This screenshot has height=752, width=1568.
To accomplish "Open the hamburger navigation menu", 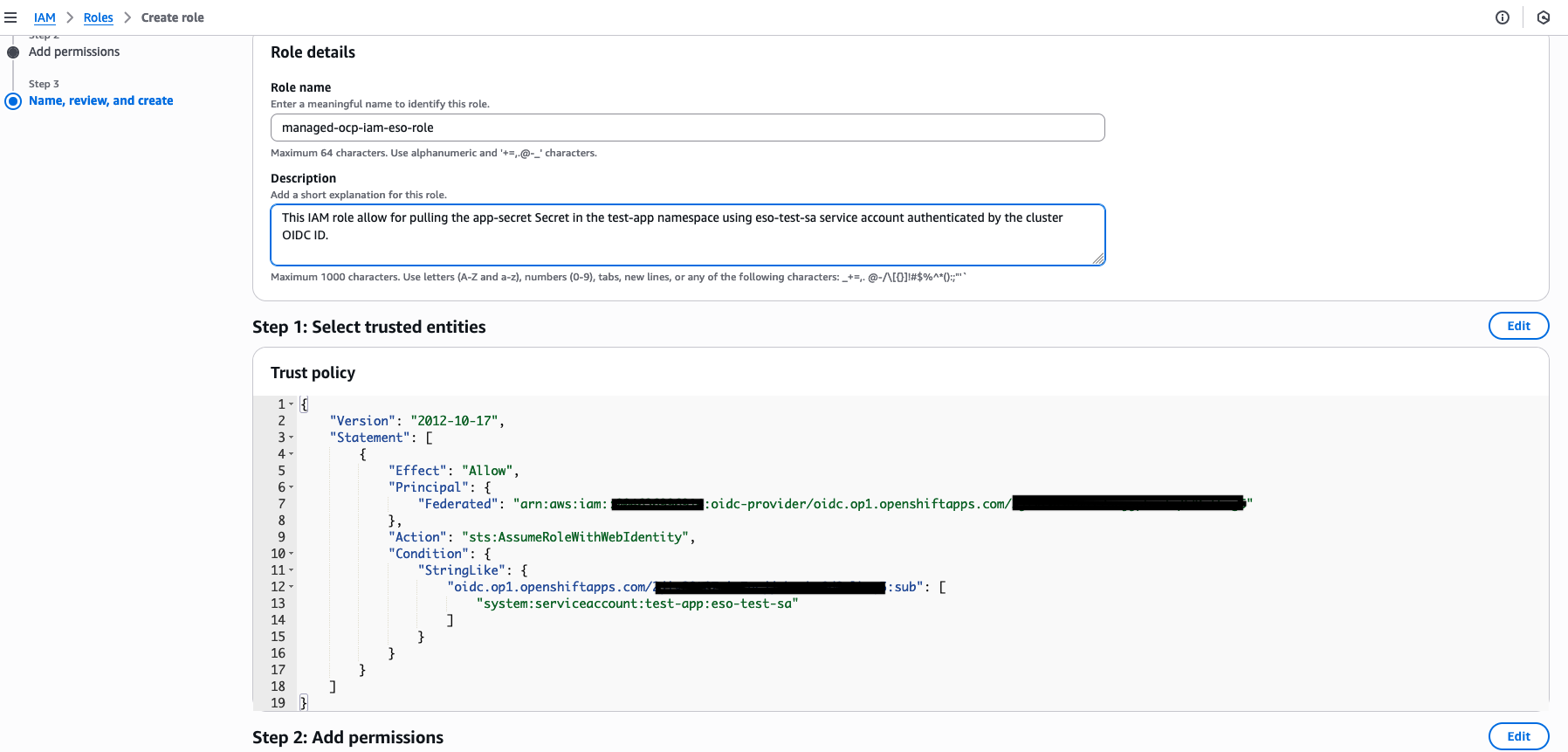I will click(x=10, y=17).
